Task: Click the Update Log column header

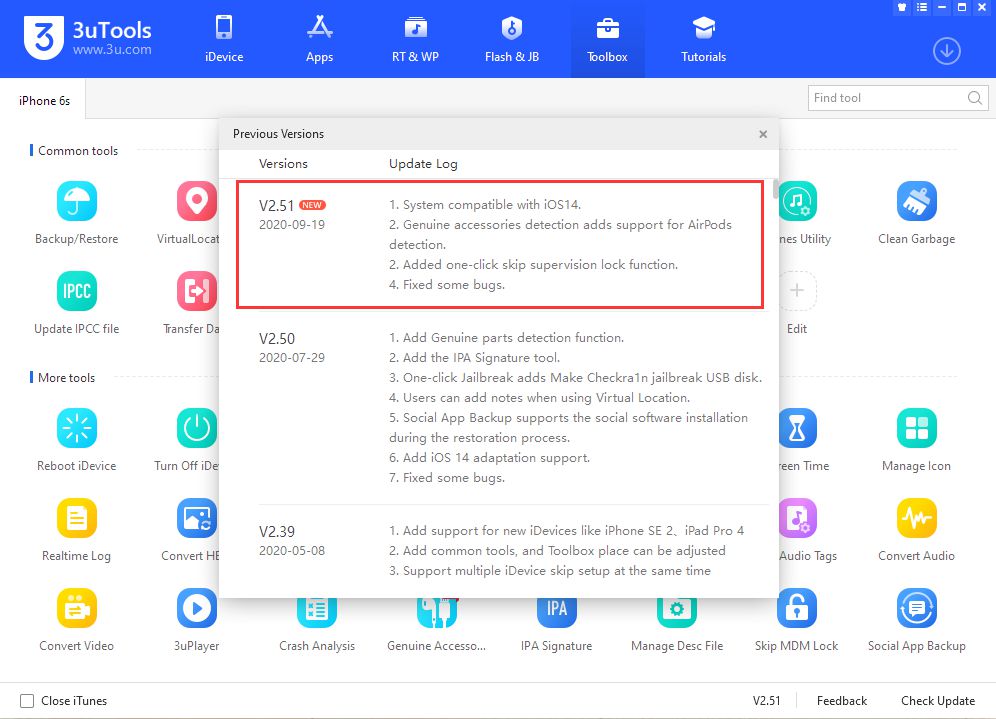Action: pos(423,164)
